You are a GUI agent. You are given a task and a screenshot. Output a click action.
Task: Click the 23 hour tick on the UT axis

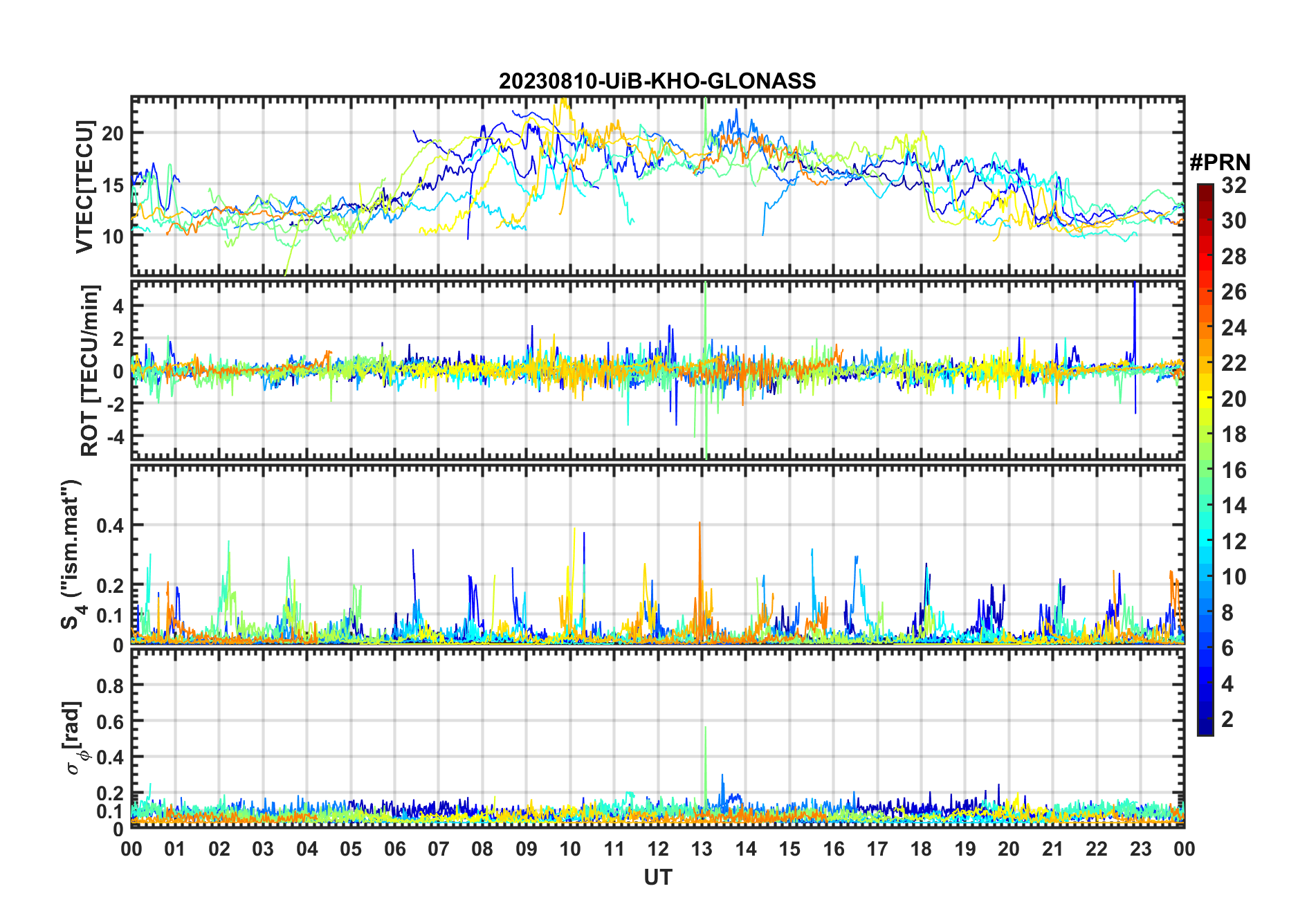pyautogui.click(x=1140, y=849)
